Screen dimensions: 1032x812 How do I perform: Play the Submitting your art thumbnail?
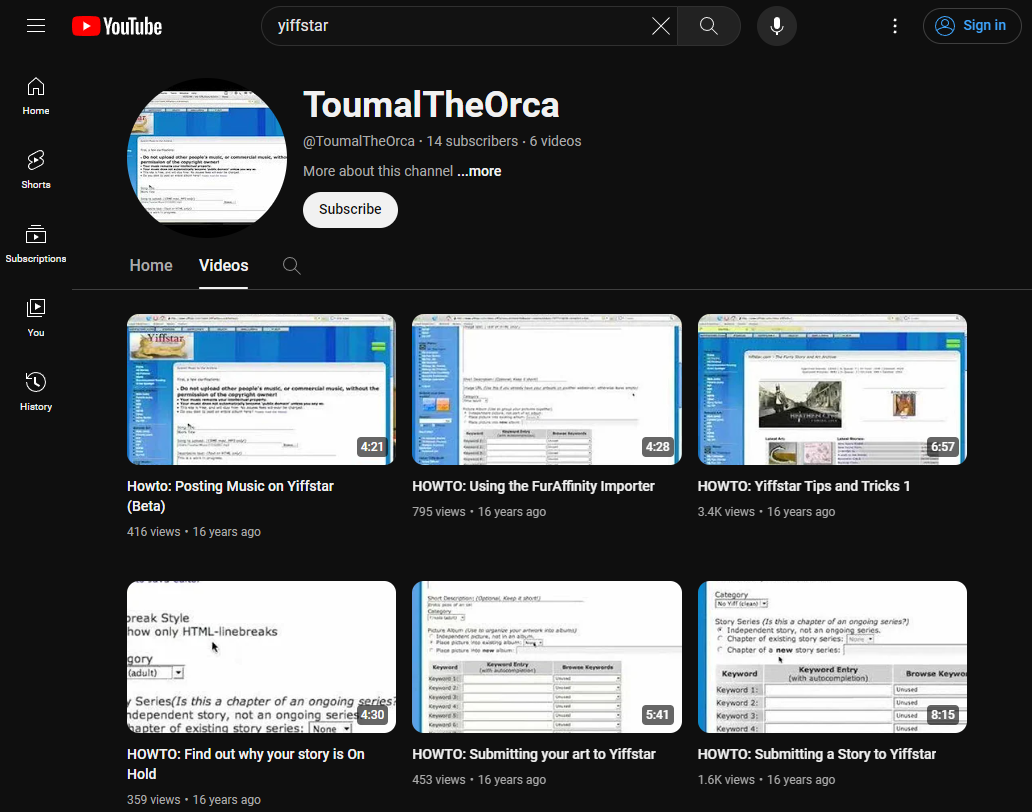point(547,657)
